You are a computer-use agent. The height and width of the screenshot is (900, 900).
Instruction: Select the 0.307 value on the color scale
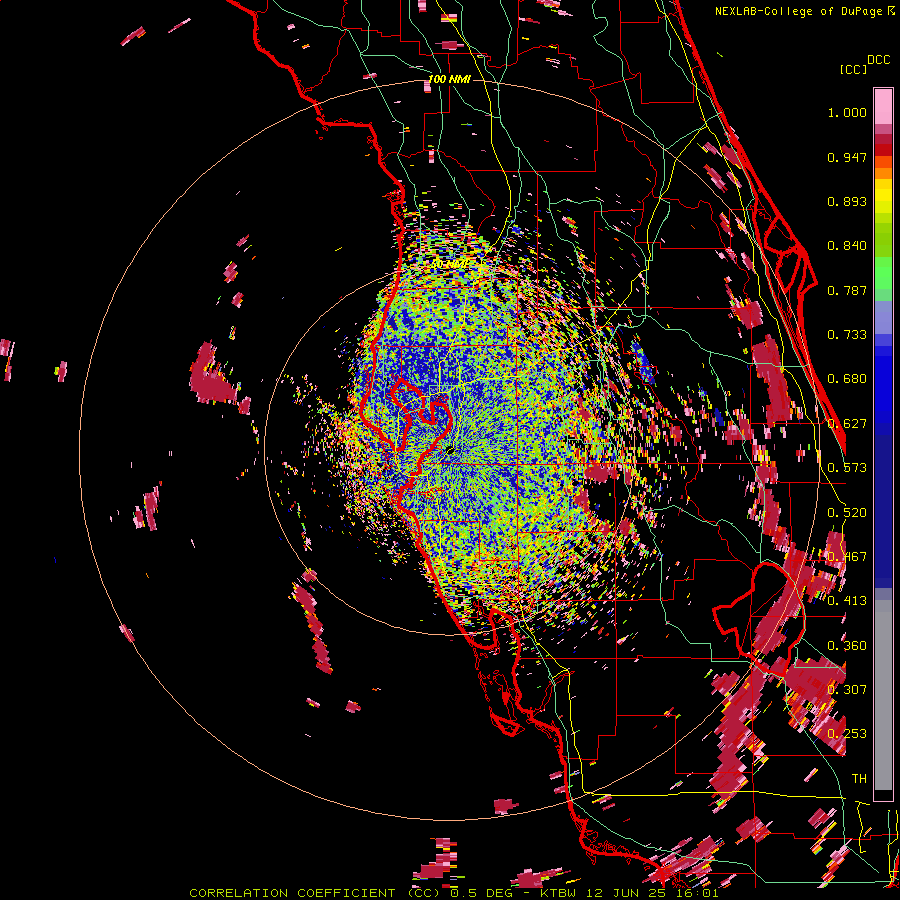tap(847, 690)
